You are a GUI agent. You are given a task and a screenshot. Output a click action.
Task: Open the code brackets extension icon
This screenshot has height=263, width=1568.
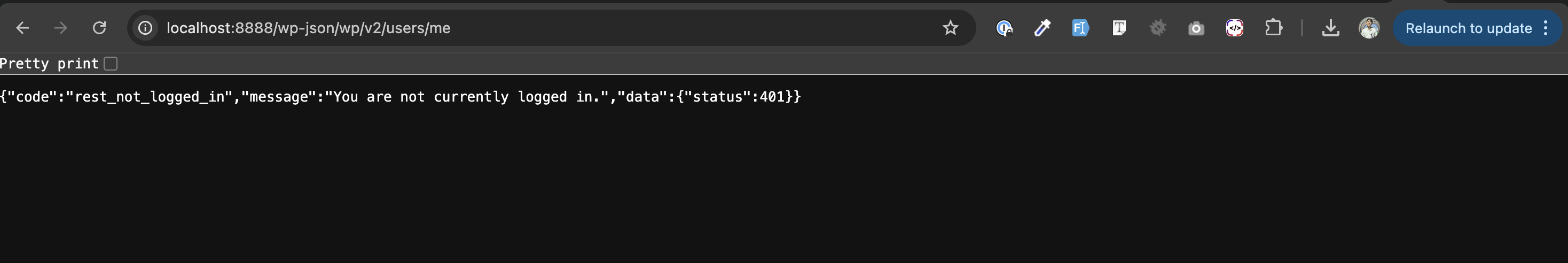1234,28
